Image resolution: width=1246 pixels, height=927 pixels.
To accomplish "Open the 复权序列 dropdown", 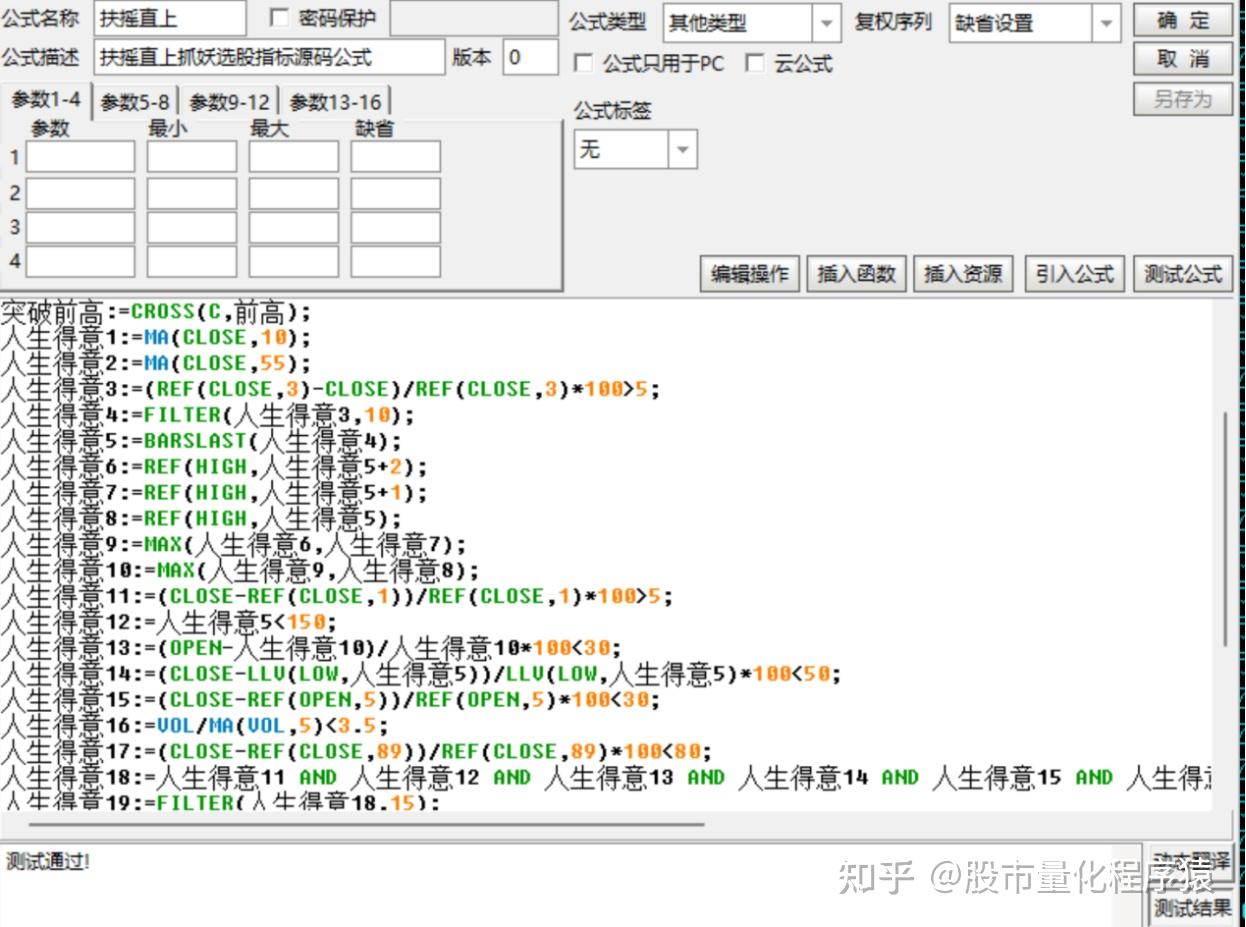I will (1106, 23).
